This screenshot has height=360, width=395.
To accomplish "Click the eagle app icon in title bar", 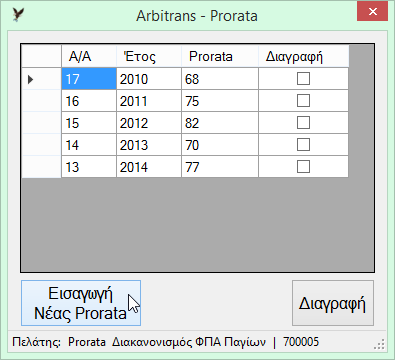I will (x=18, y=15).
